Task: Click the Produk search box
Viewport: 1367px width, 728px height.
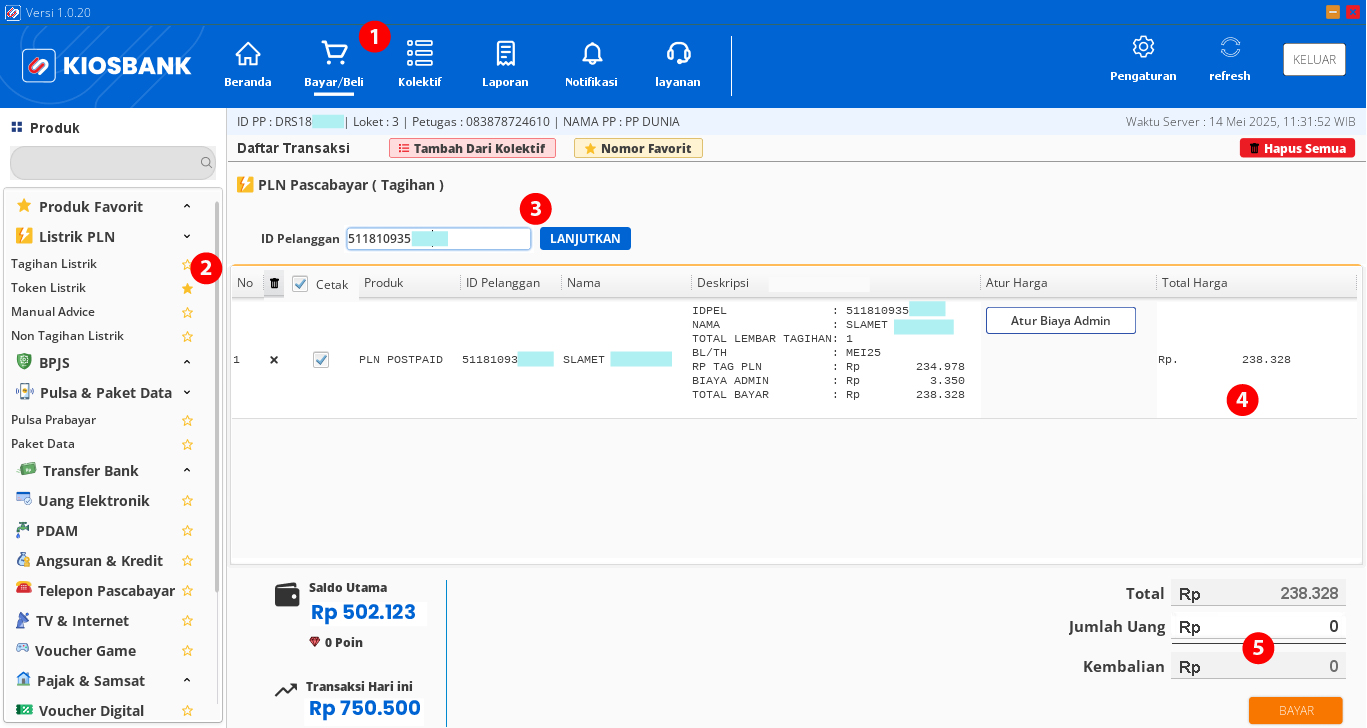Action: pos(113,163)
